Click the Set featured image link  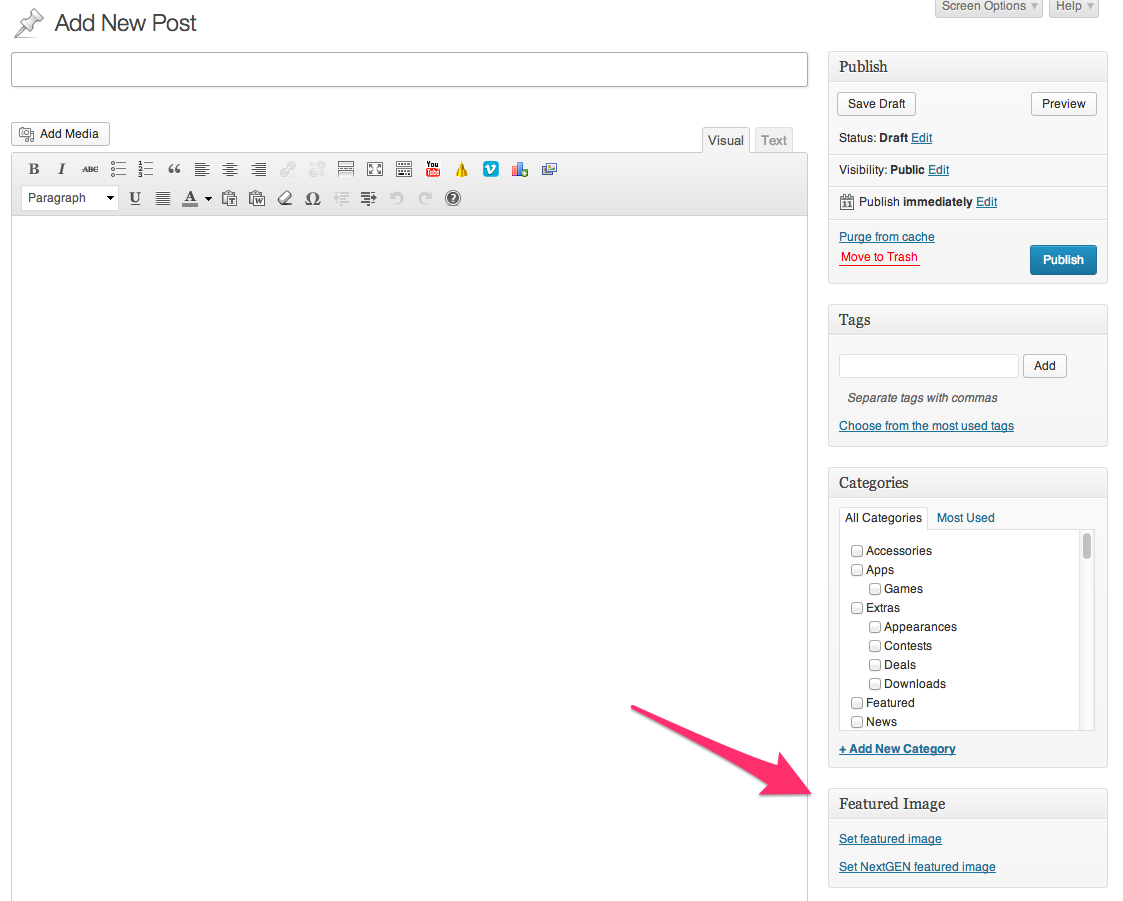tap(890, 839)
